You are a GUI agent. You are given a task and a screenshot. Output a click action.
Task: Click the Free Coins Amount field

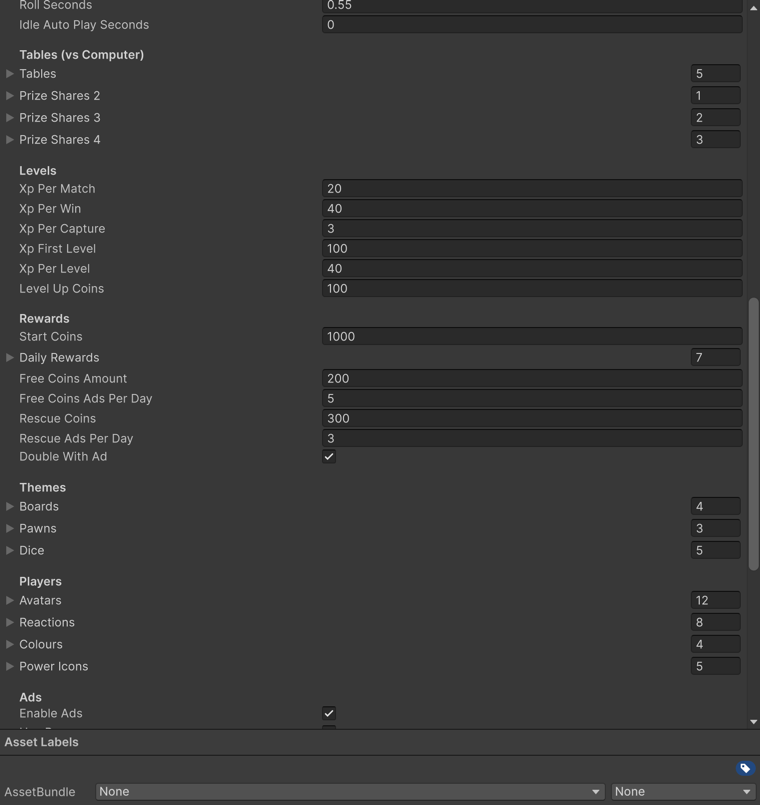[x=532, y=378]
